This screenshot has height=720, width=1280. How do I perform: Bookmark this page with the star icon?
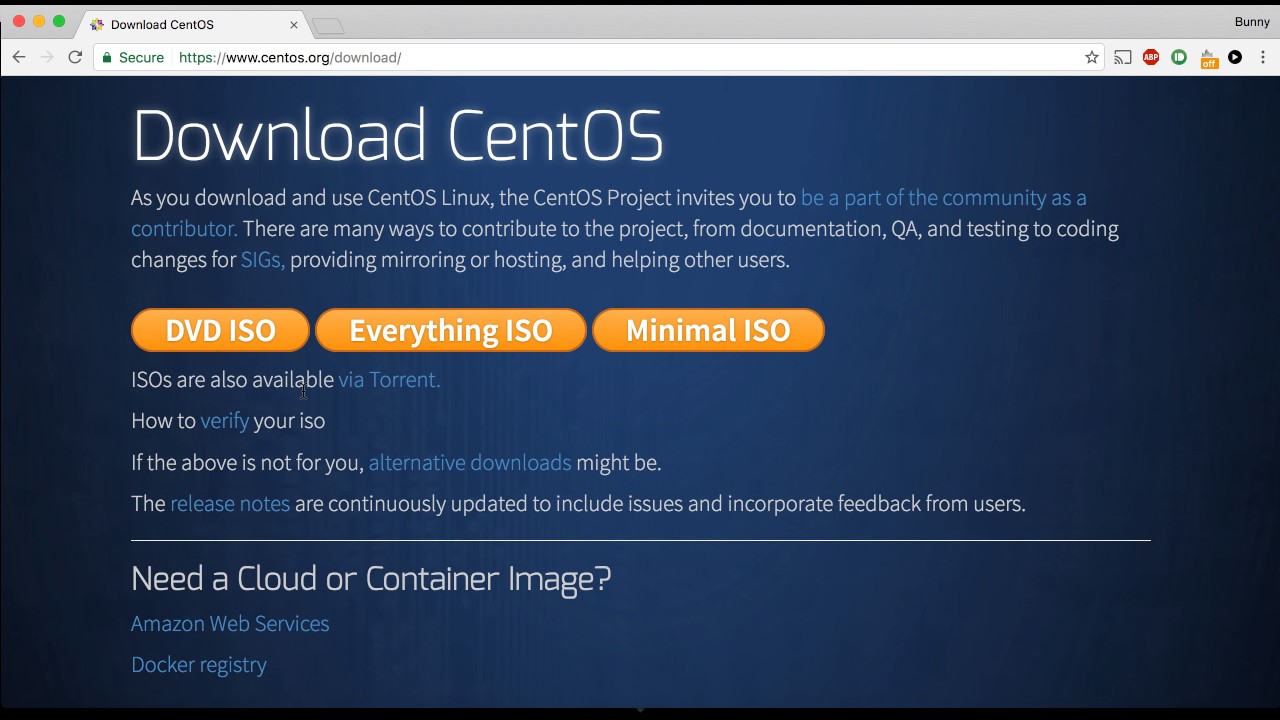(1092, 57)
